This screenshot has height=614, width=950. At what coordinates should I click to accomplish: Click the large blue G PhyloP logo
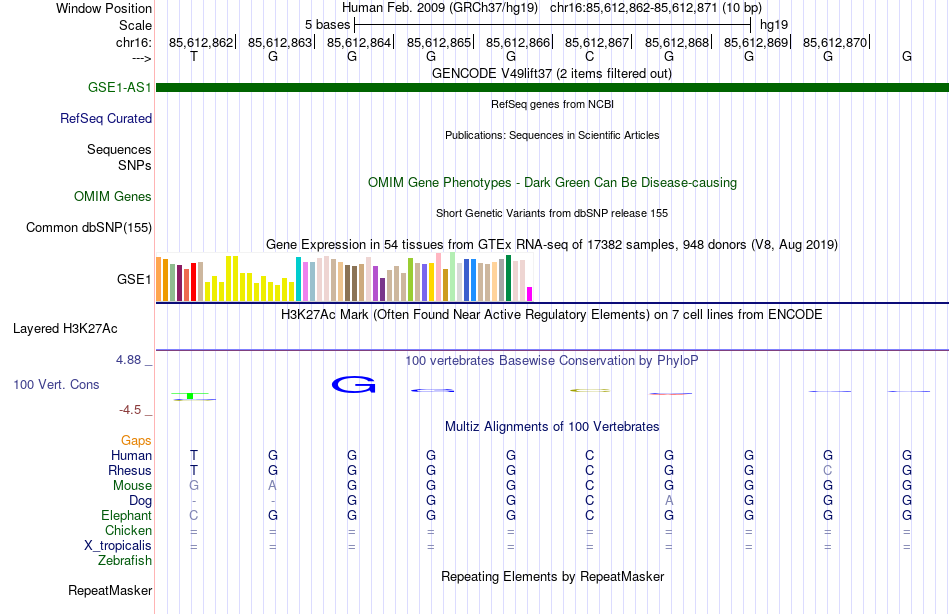[x=353, y=384]
